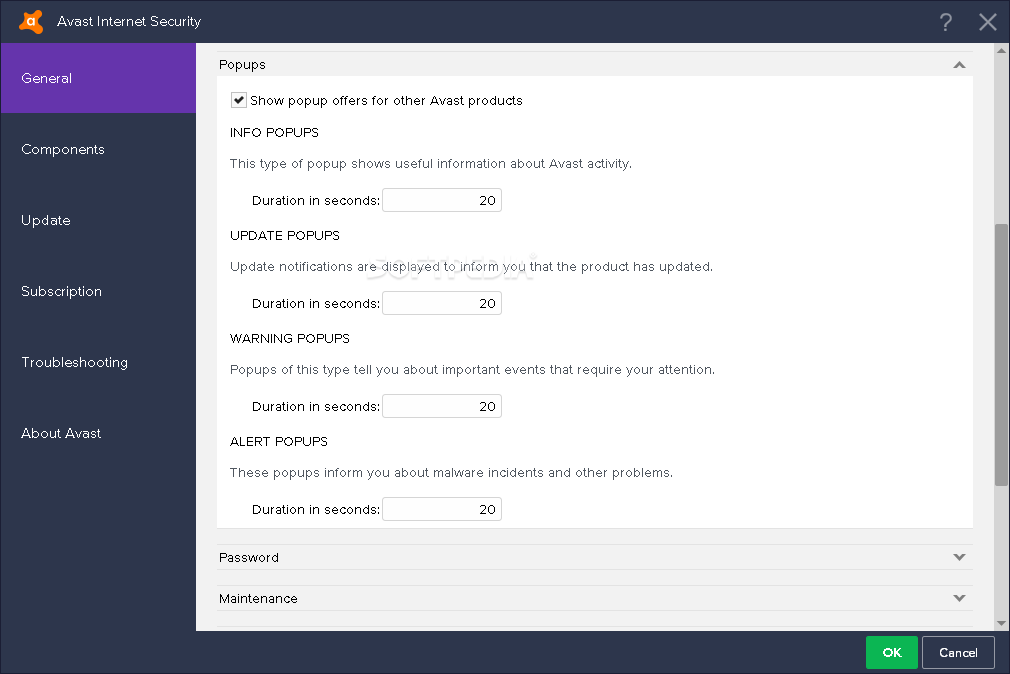The image size is (1010, 674).
Task: Open the About Avast tab
Action: (x=98, y=433)
